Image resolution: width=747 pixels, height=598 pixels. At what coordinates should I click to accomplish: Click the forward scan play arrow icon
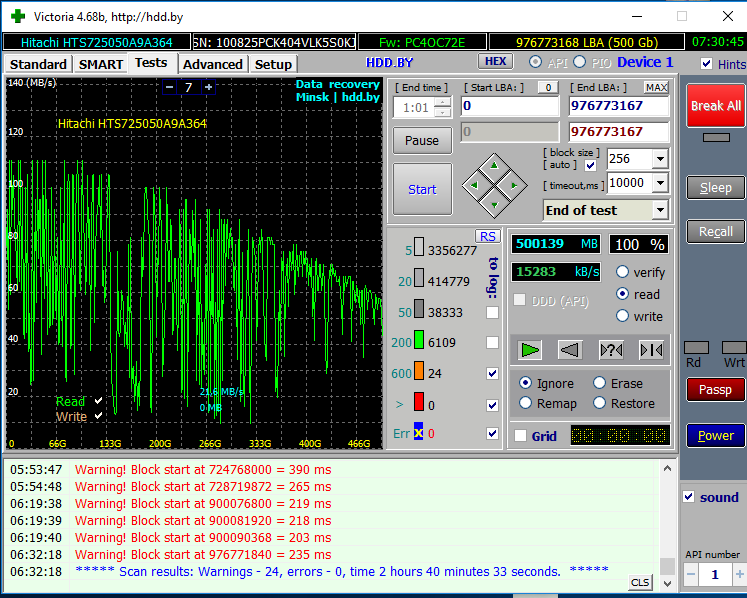tap(530, 349)
